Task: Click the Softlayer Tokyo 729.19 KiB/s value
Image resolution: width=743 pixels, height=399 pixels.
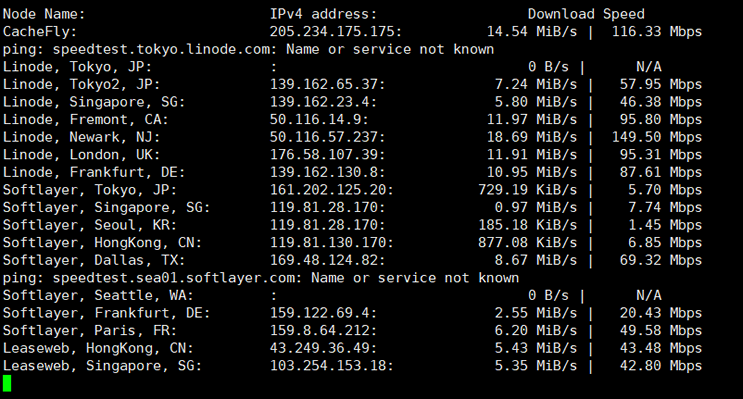Action: (x=527, y=190)
